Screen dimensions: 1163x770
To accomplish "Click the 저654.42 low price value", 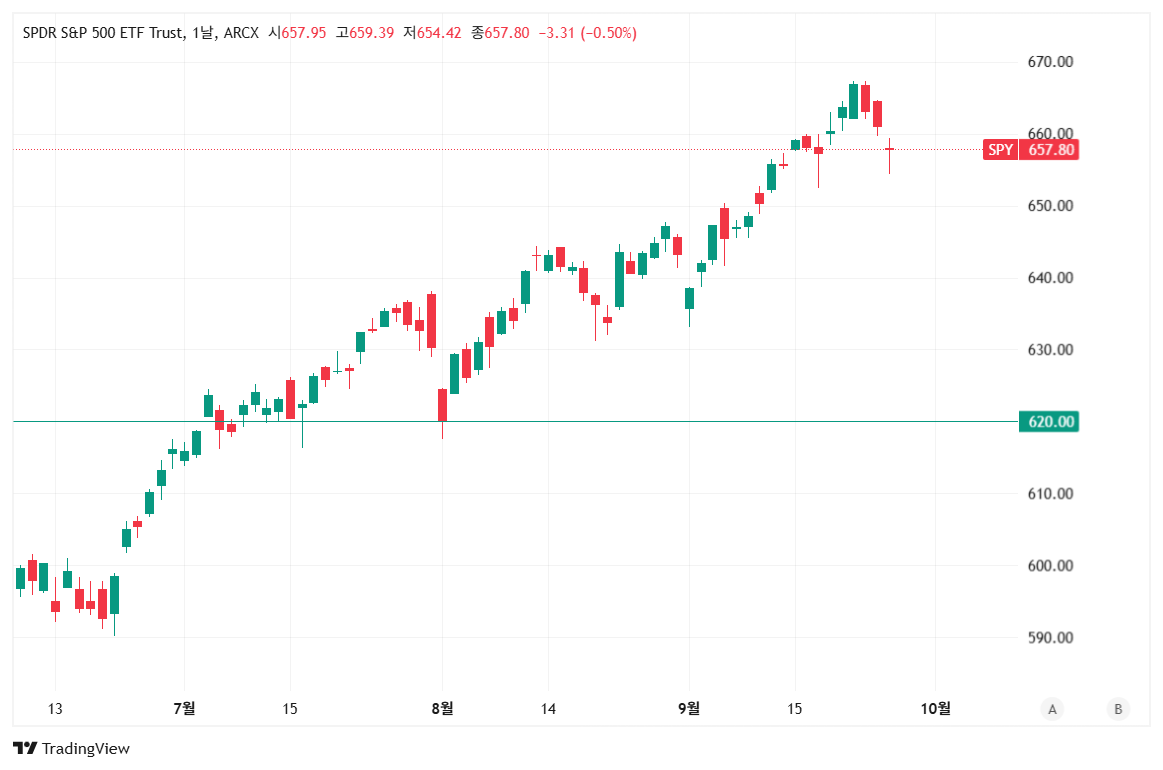I will 433,33.
